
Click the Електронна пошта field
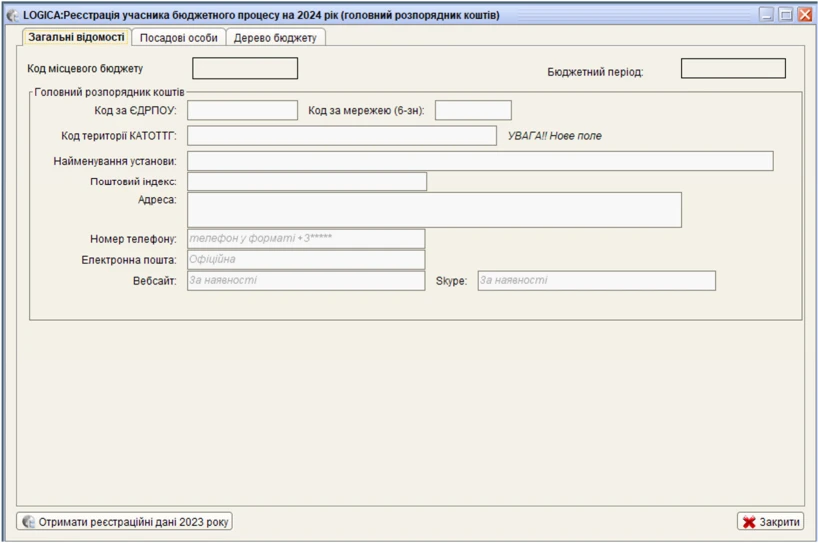coord(306,260)
